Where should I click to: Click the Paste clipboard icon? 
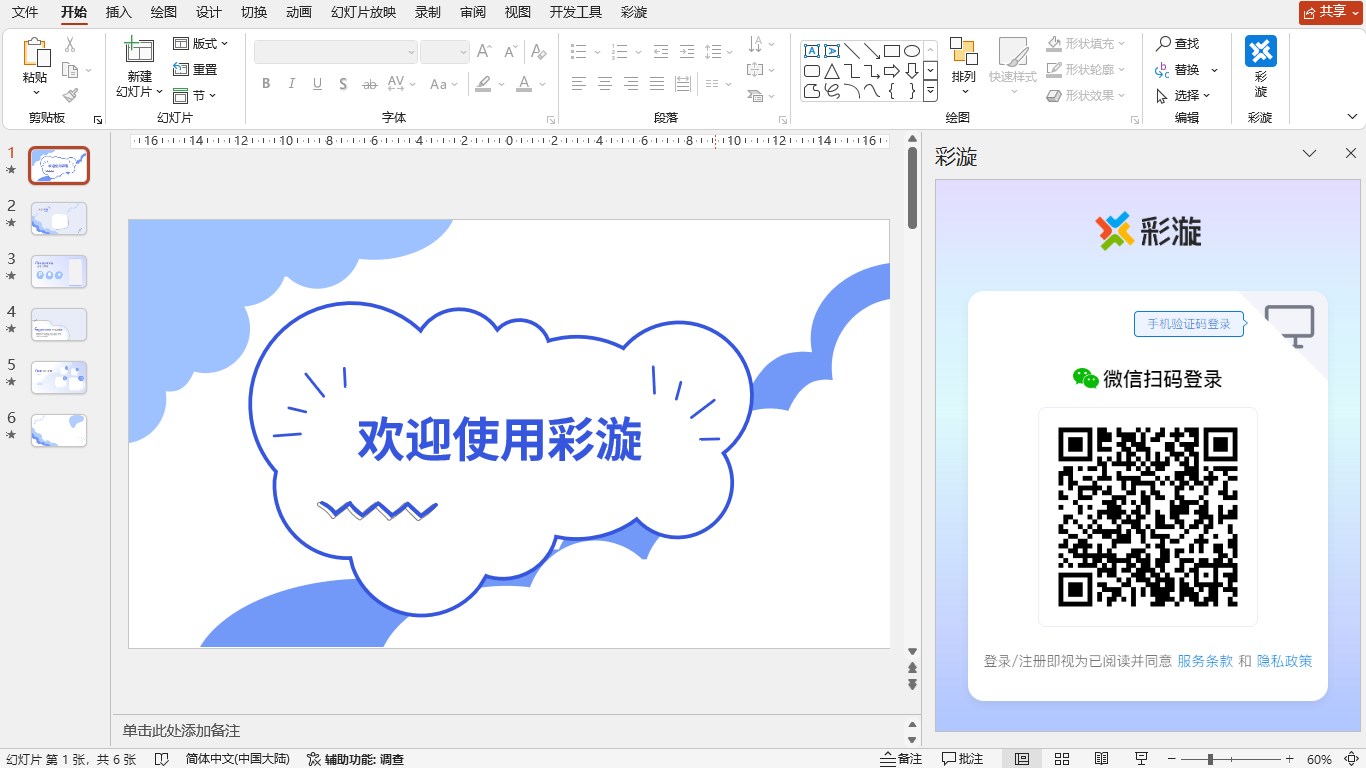pos(36,54)
